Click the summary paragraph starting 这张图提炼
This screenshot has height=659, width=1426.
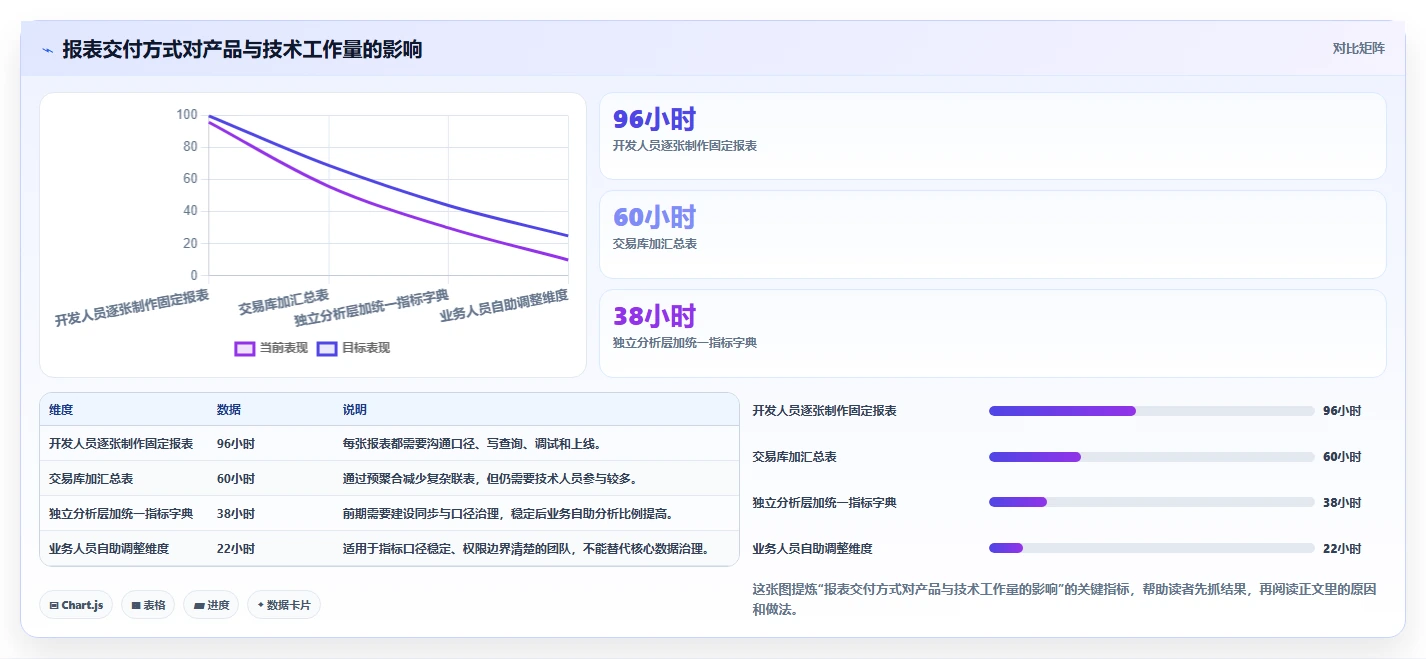click(x=1064, y=599)
